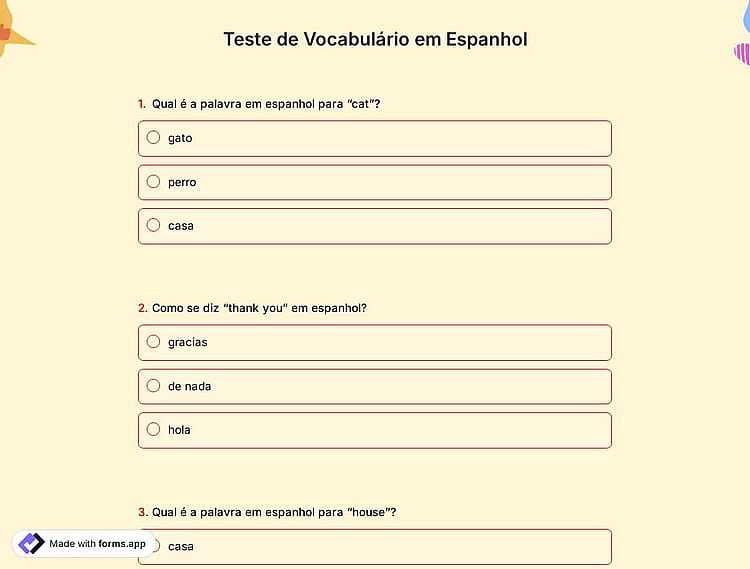The height and width of the screenshot is (569, 750).
Task: Open the 'Made with forms.app' badge link
Action: [x=84, y=544]
